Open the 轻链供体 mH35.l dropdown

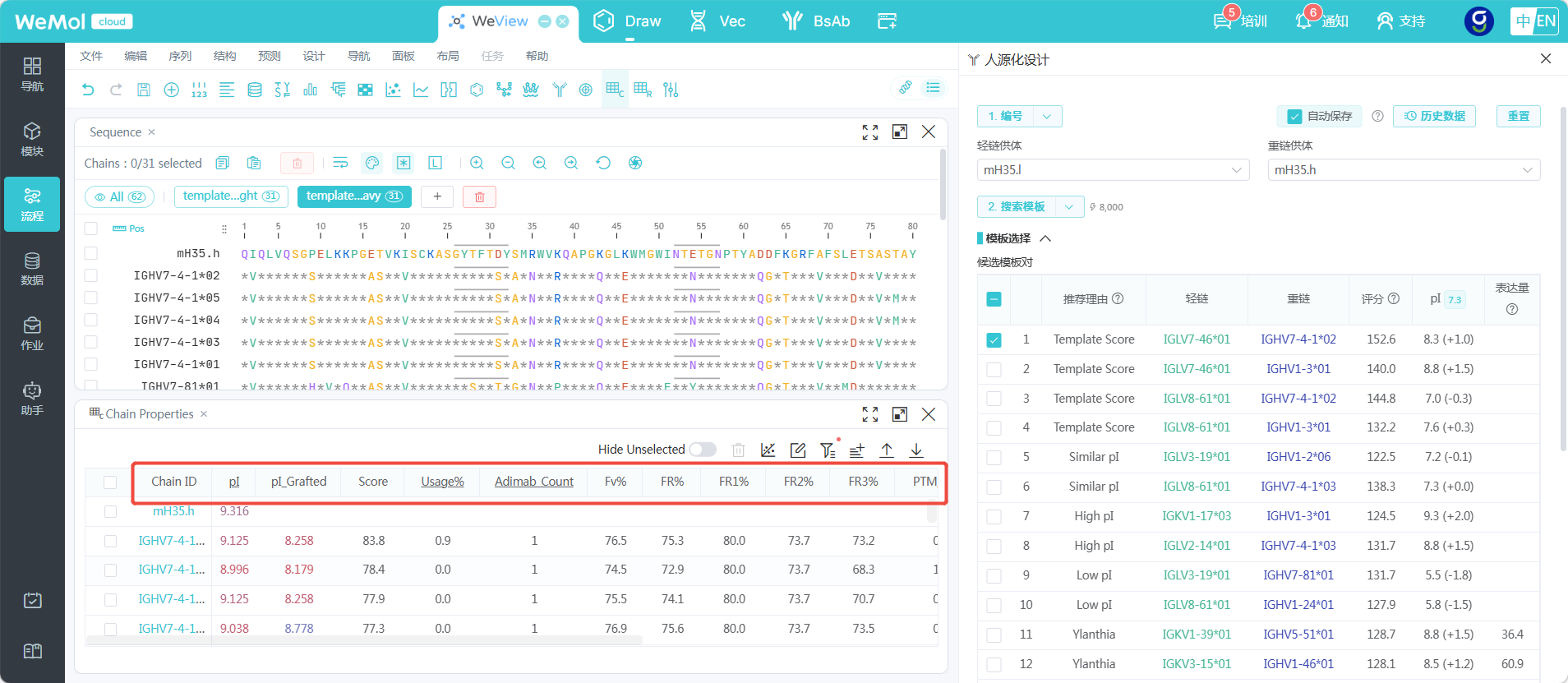pos(1113,170)
